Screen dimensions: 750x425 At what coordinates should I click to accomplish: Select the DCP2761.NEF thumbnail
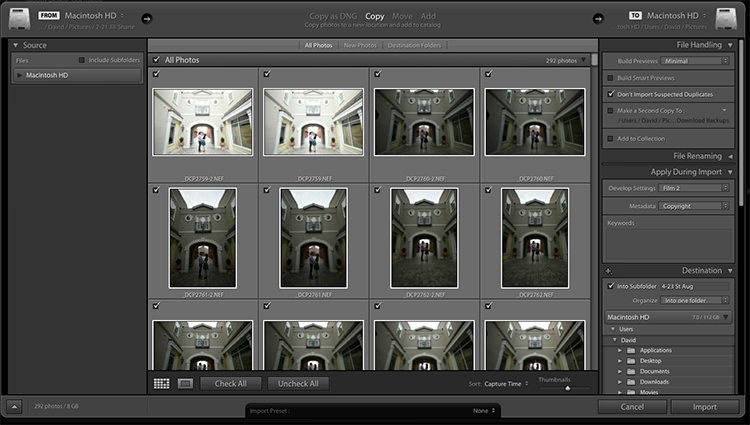[x=314, y=238]
